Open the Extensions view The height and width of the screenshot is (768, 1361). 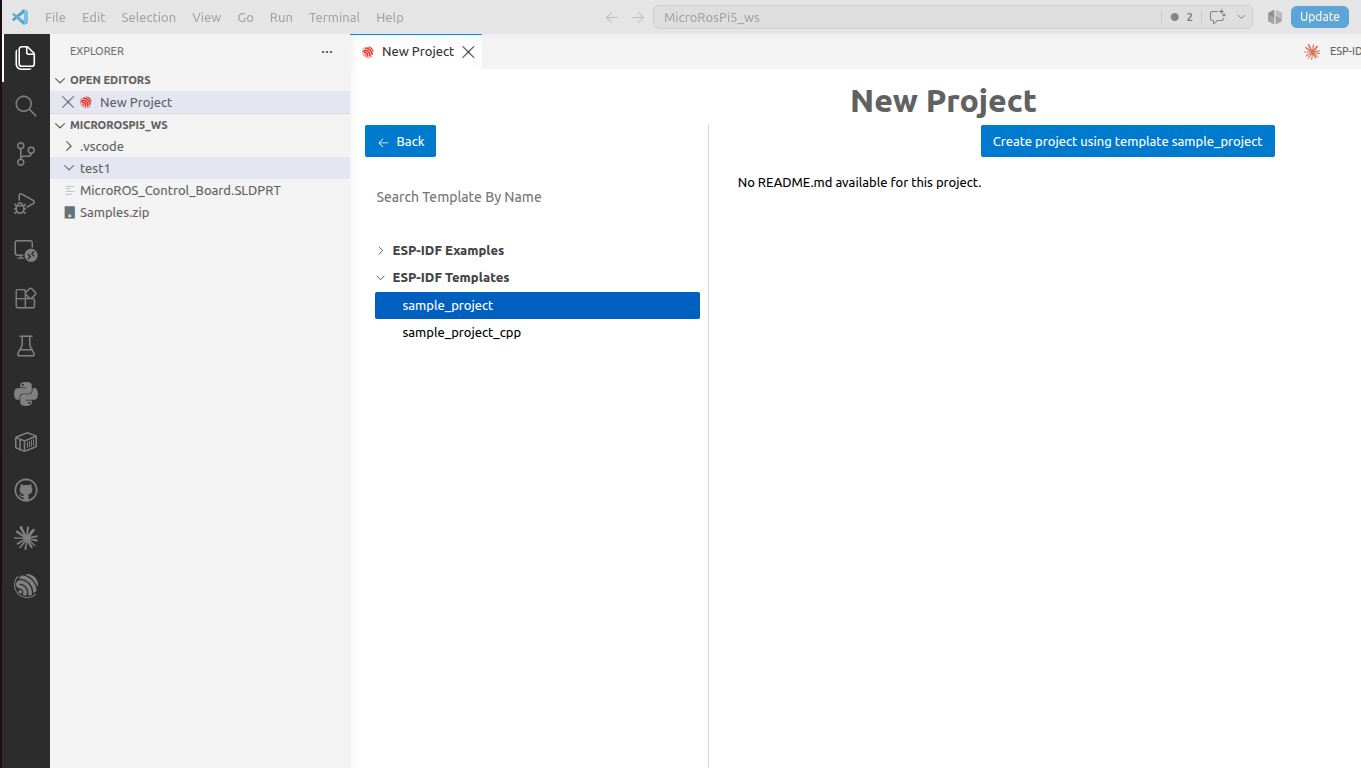pyautogui.click(x=25, y=299)
